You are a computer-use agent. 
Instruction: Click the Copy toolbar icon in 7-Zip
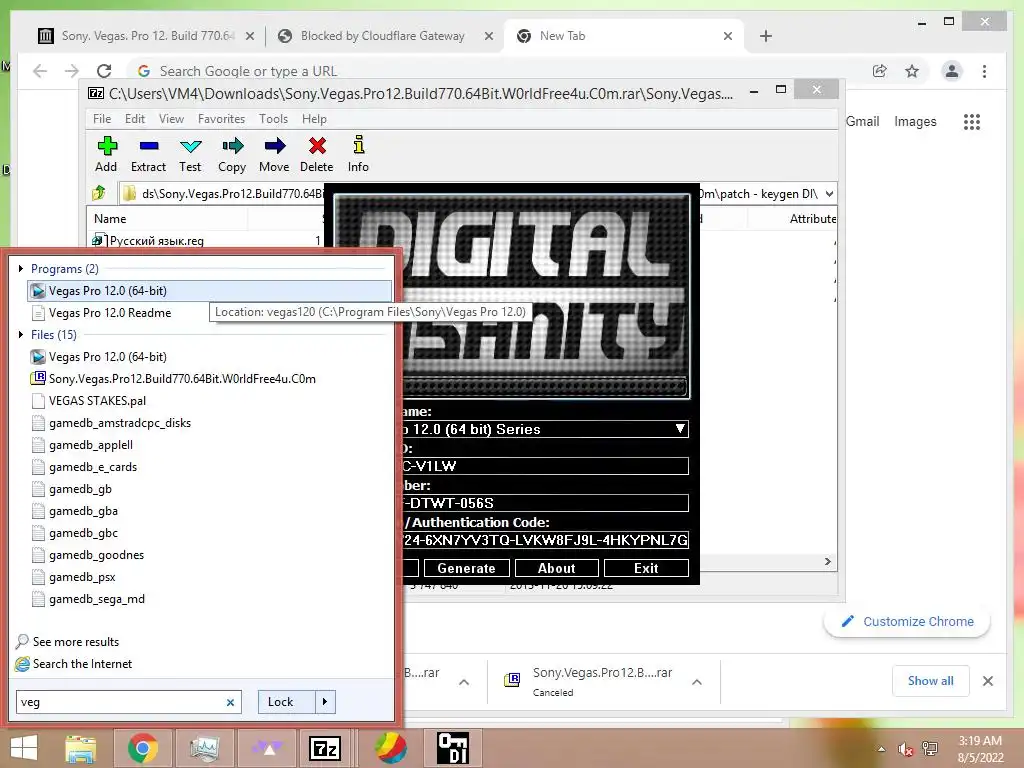[232, 154]
